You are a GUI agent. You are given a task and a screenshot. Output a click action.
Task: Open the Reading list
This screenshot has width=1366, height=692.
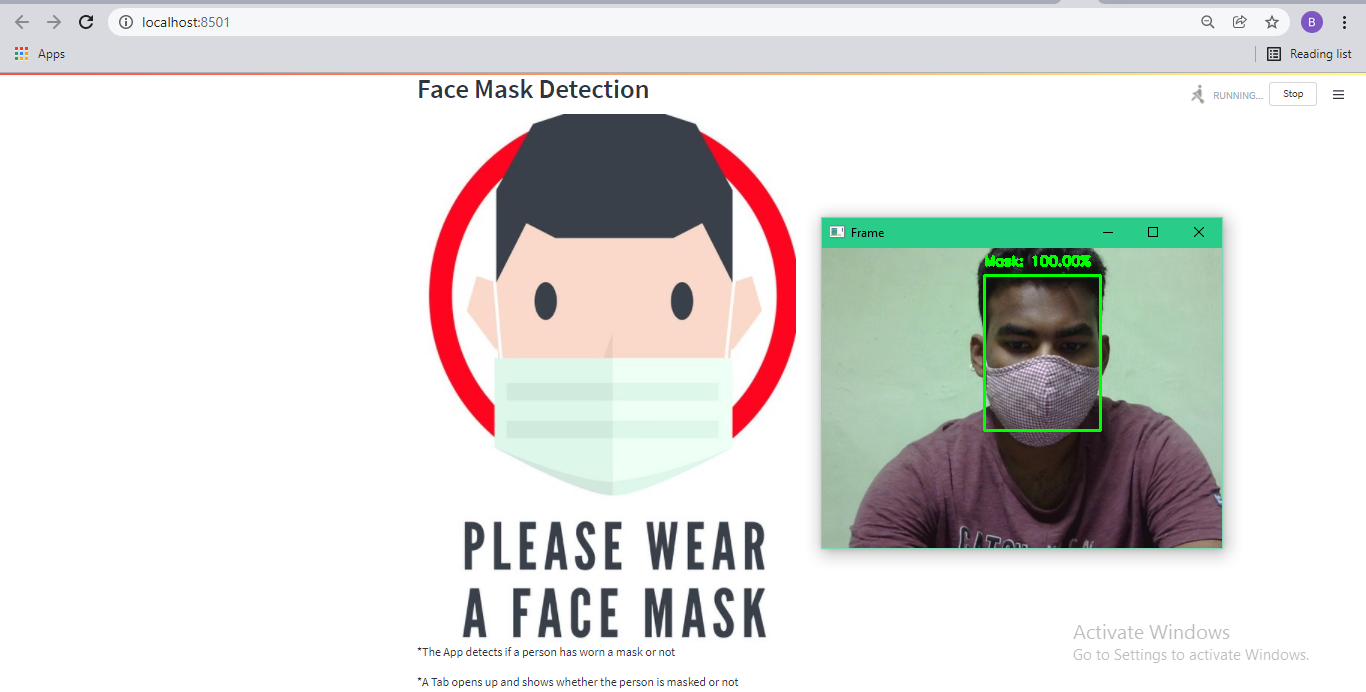1309,54
